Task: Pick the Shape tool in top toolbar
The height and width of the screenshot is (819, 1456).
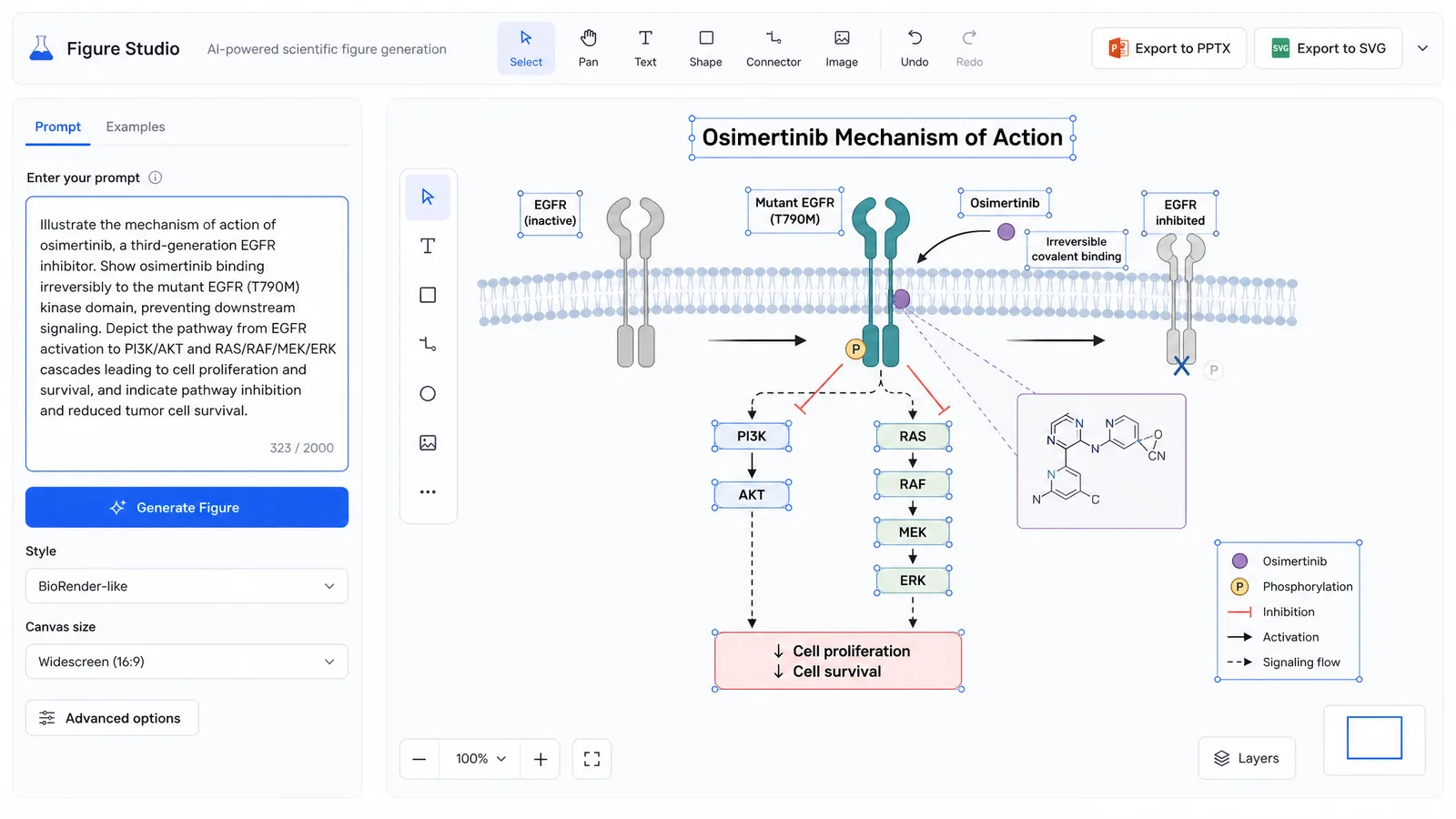Action: pyautogui.click(x=705, y=48)
